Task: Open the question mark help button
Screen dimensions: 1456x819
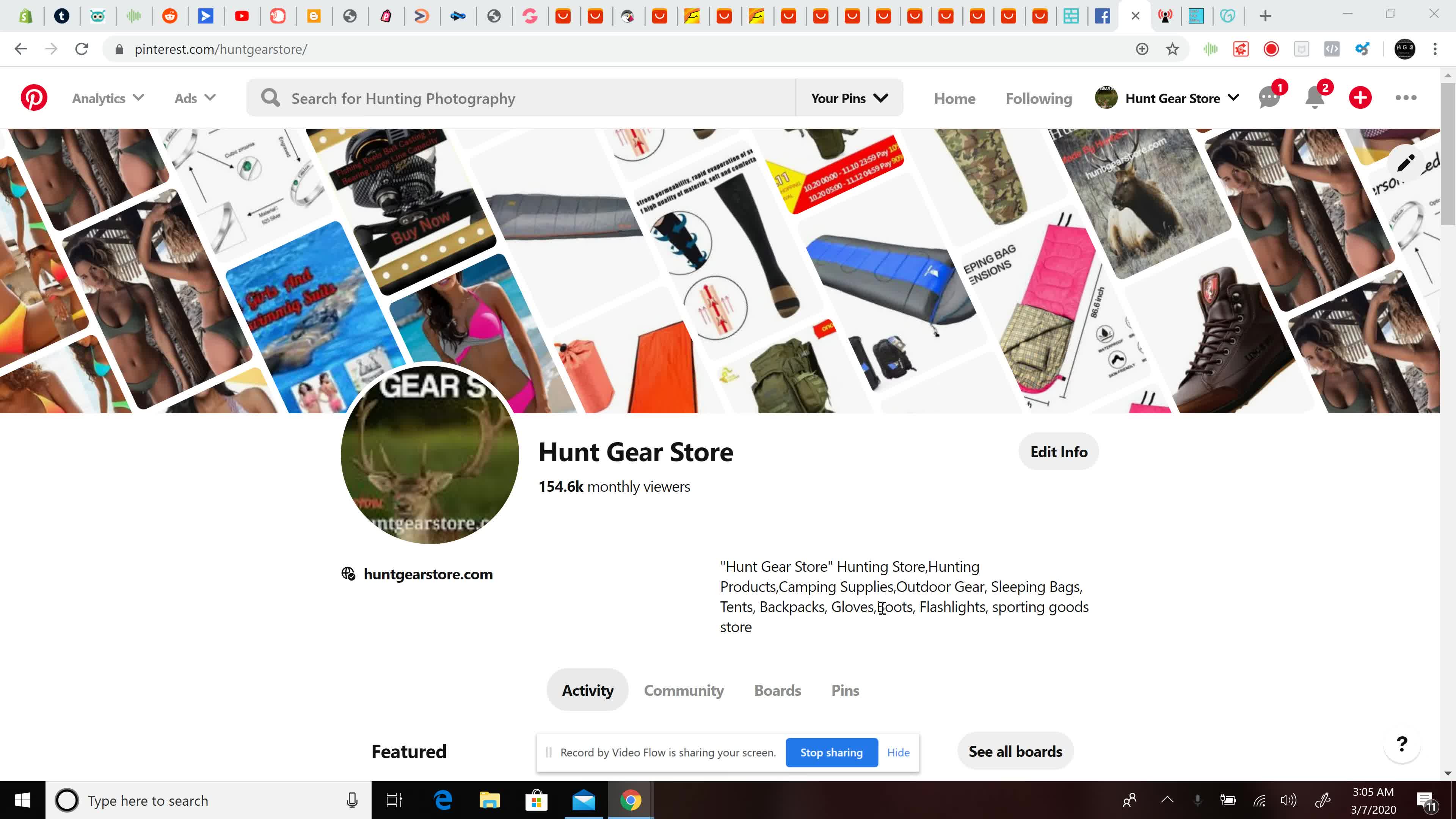Action: [1402, 744]
